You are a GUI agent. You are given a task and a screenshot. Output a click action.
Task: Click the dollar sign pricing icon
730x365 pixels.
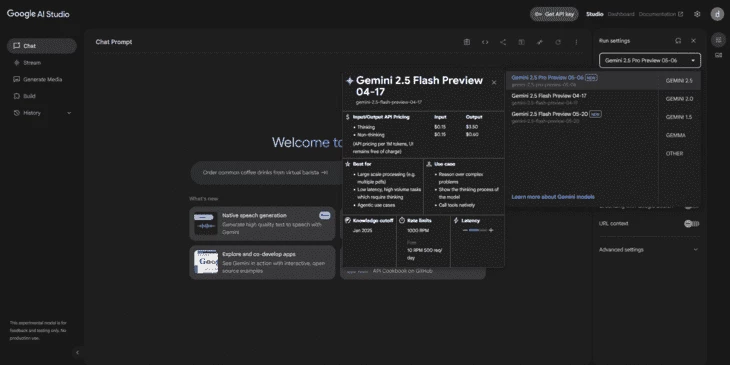tap(347, 117)
